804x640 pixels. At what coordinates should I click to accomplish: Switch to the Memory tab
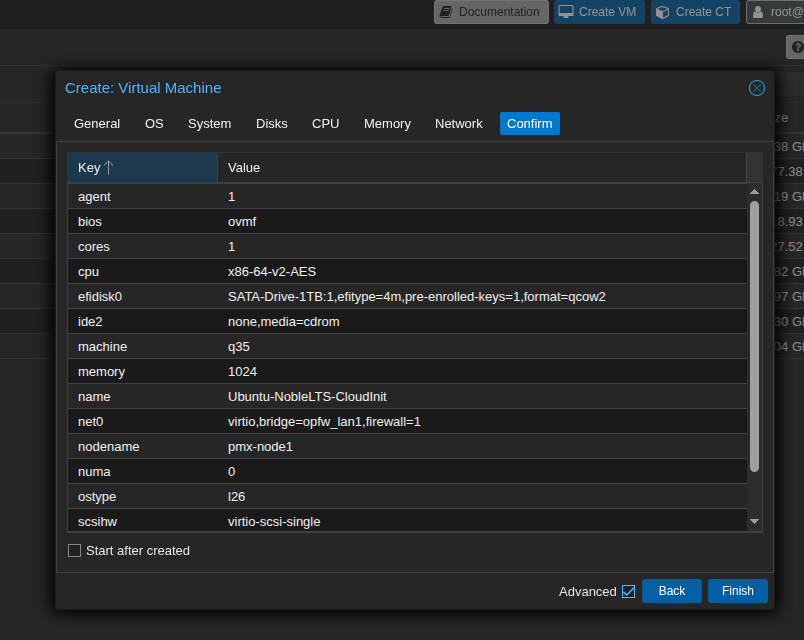click(387, 124)
